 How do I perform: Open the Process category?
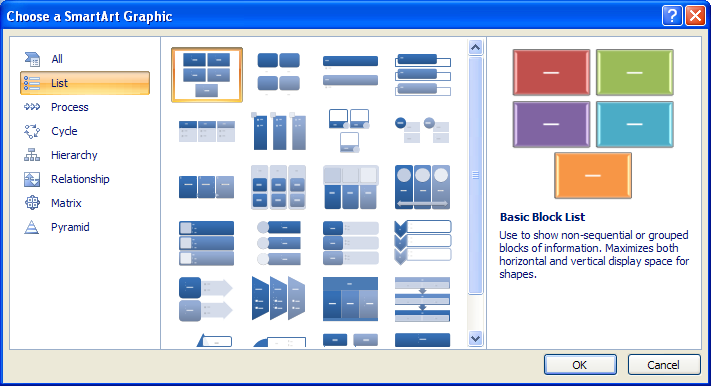point(85,107)
